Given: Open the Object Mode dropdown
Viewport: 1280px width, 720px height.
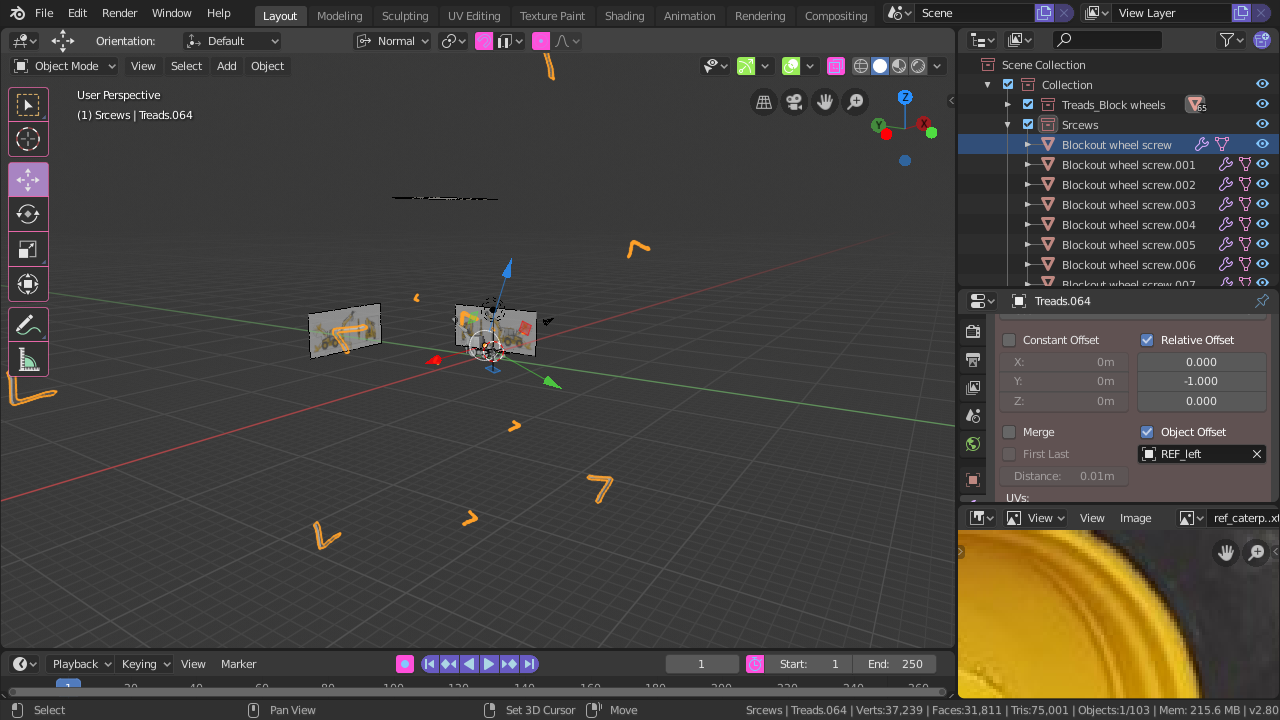Looking at the screenshot, I should click(x=65, y=66).
